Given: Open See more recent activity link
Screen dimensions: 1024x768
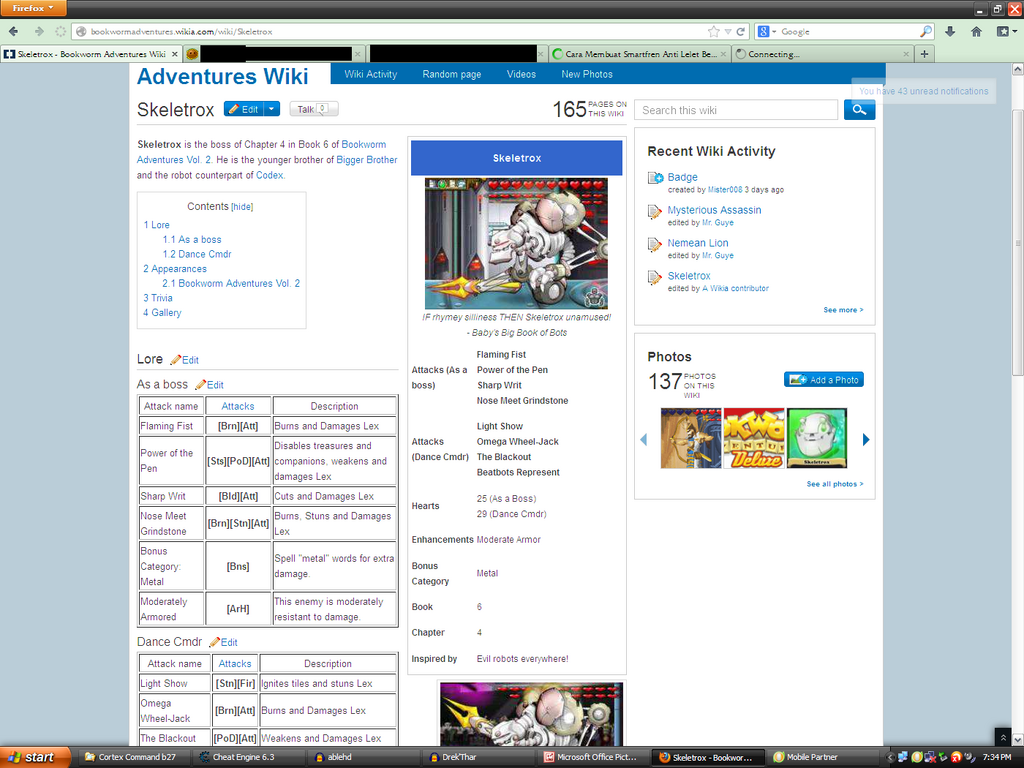Looking at the screenshot, I should [843, 310].
